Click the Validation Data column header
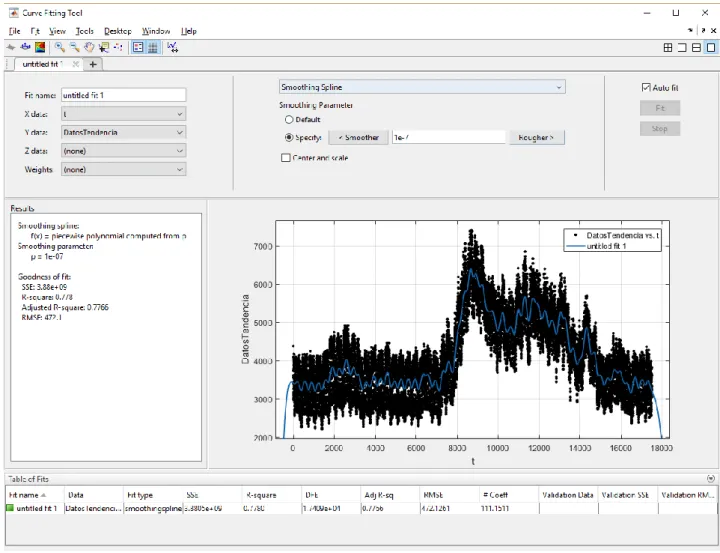The height and width of the screenshot is (553, 720). click(568, 495)
